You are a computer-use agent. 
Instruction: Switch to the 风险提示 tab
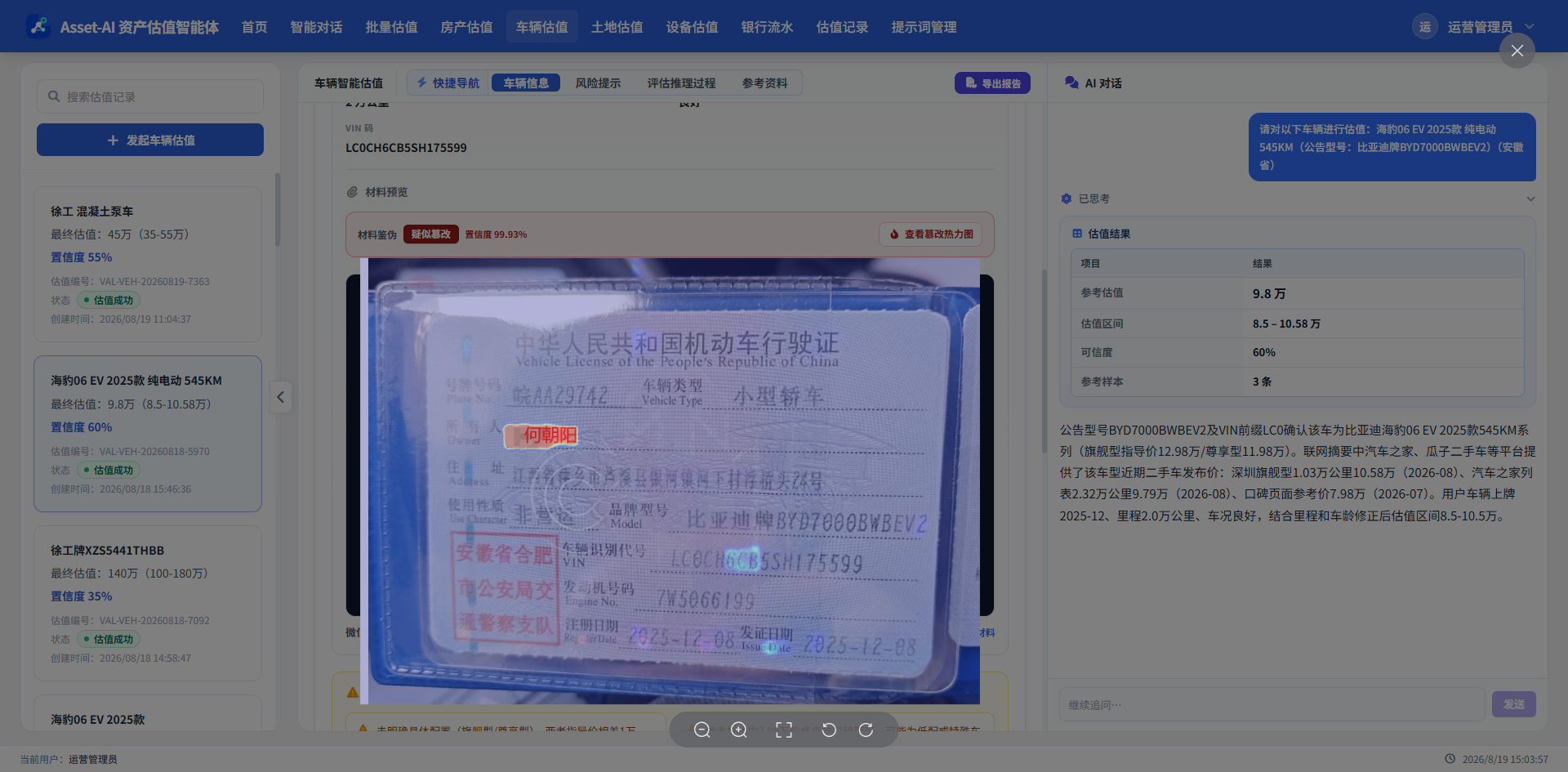[598, 83]
